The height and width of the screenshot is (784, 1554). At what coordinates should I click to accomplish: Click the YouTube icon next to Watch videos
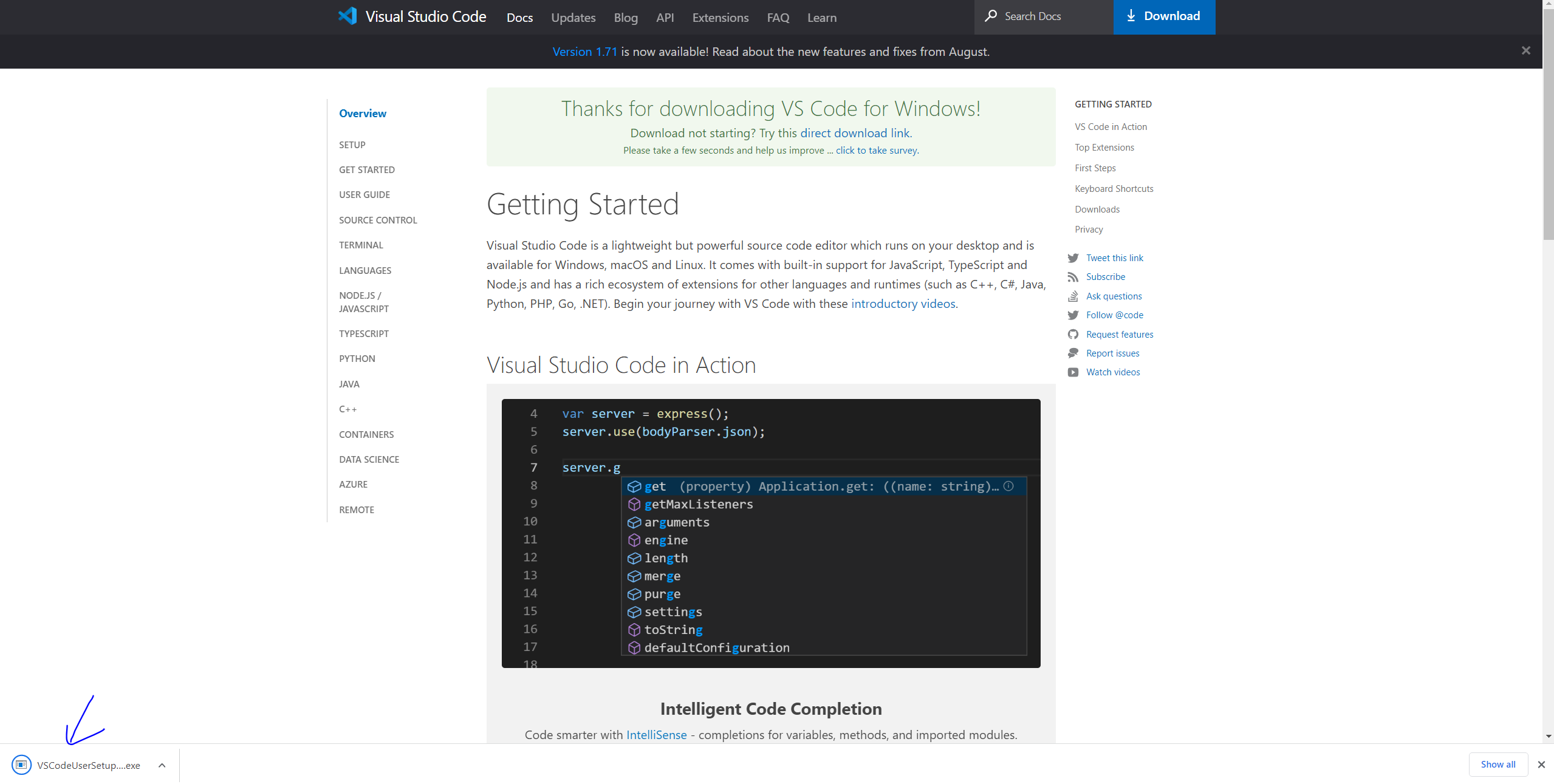1073,372
